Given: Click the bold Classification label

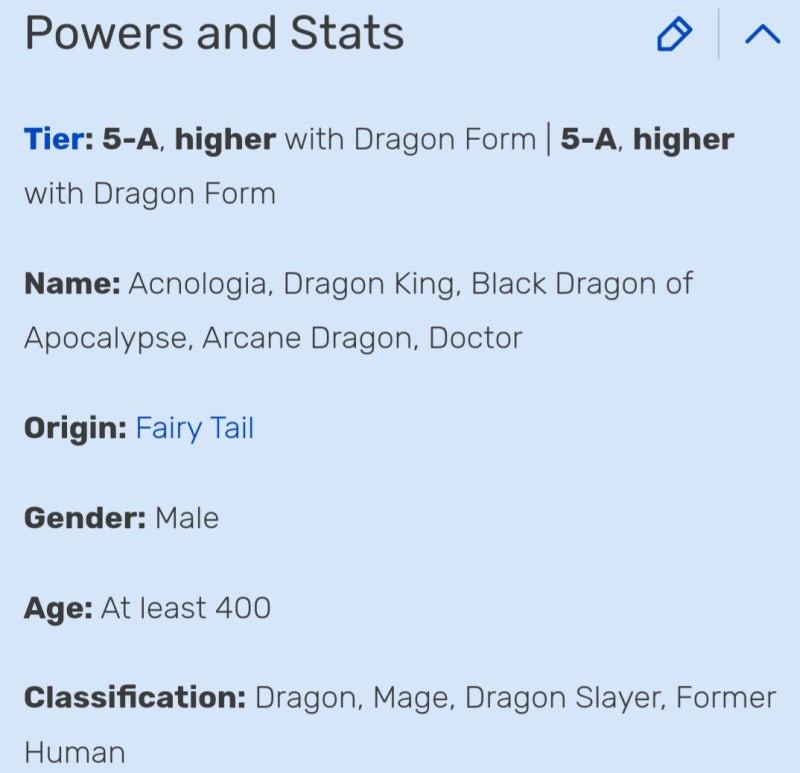Looking at the screenshot, I should tap(134, 697).
